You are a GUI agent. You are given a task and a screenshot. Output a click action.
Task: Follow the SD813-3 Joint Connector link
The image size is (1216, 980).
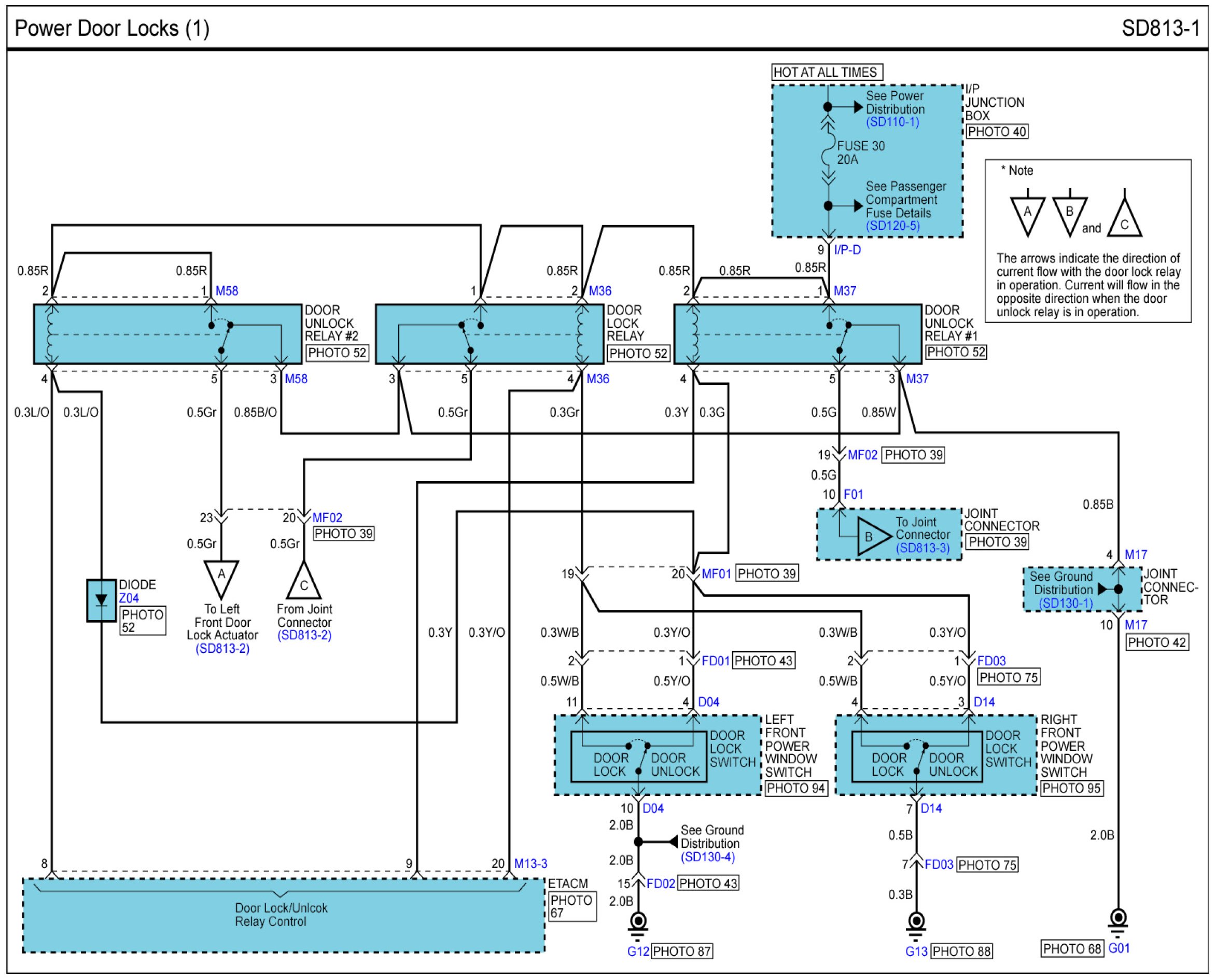[x=923, y=548]
